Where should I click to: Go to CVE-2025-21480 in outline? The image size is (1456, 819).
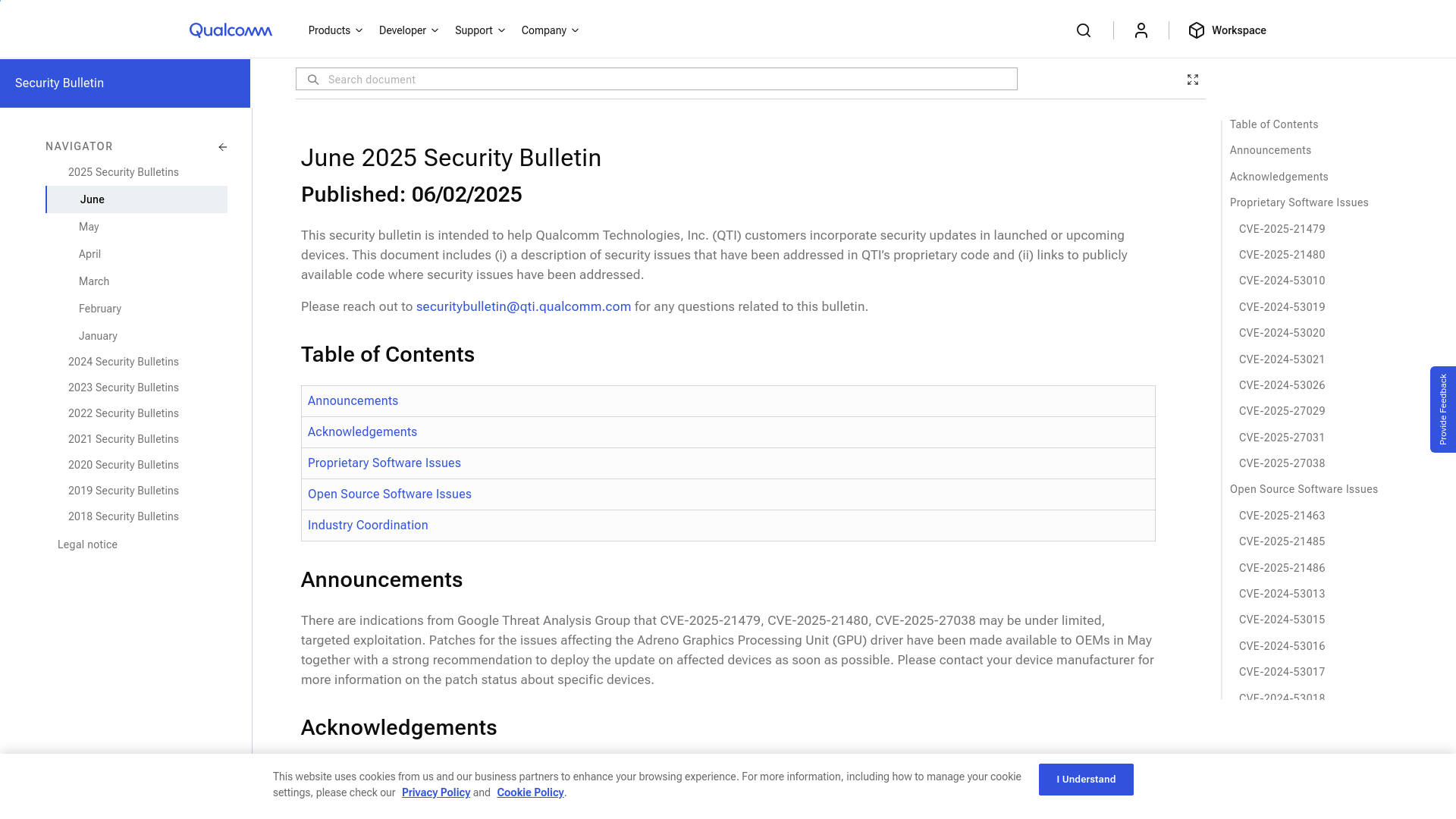point(1282,255)
